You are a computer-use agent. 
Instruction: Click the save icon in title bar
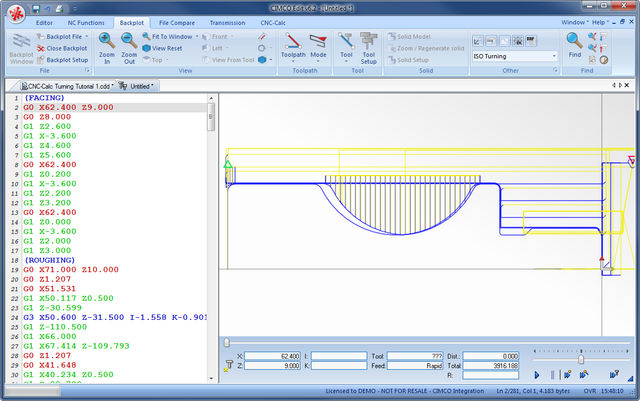[x=36, y=9]
